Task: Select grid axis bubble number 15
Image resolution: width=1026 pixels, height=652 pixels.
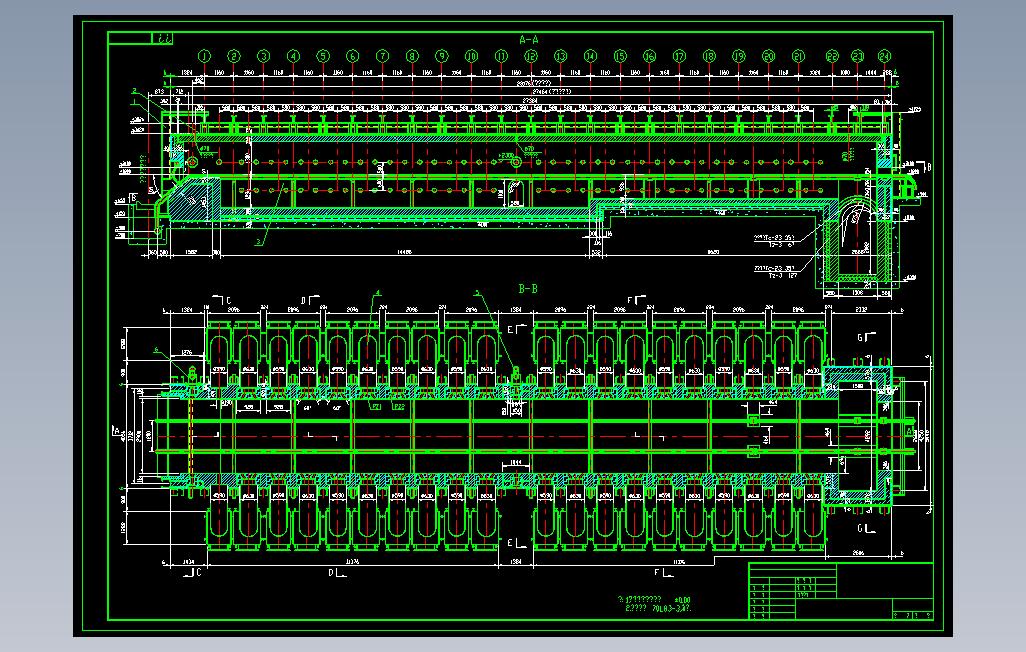Action: coord(620,56)
